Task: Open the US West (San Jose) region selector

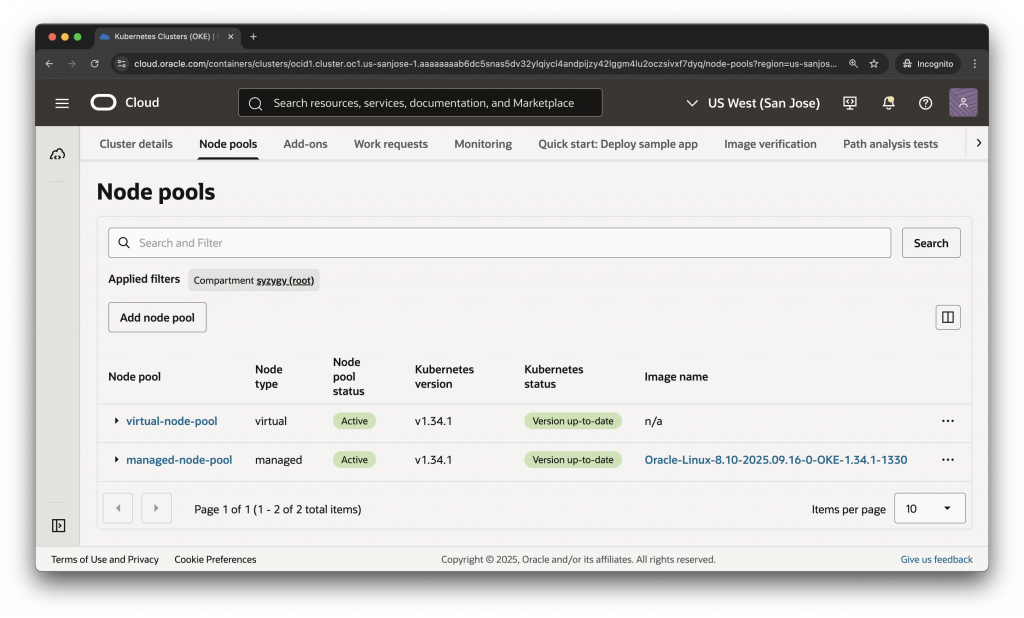Action: coord(753,103)
